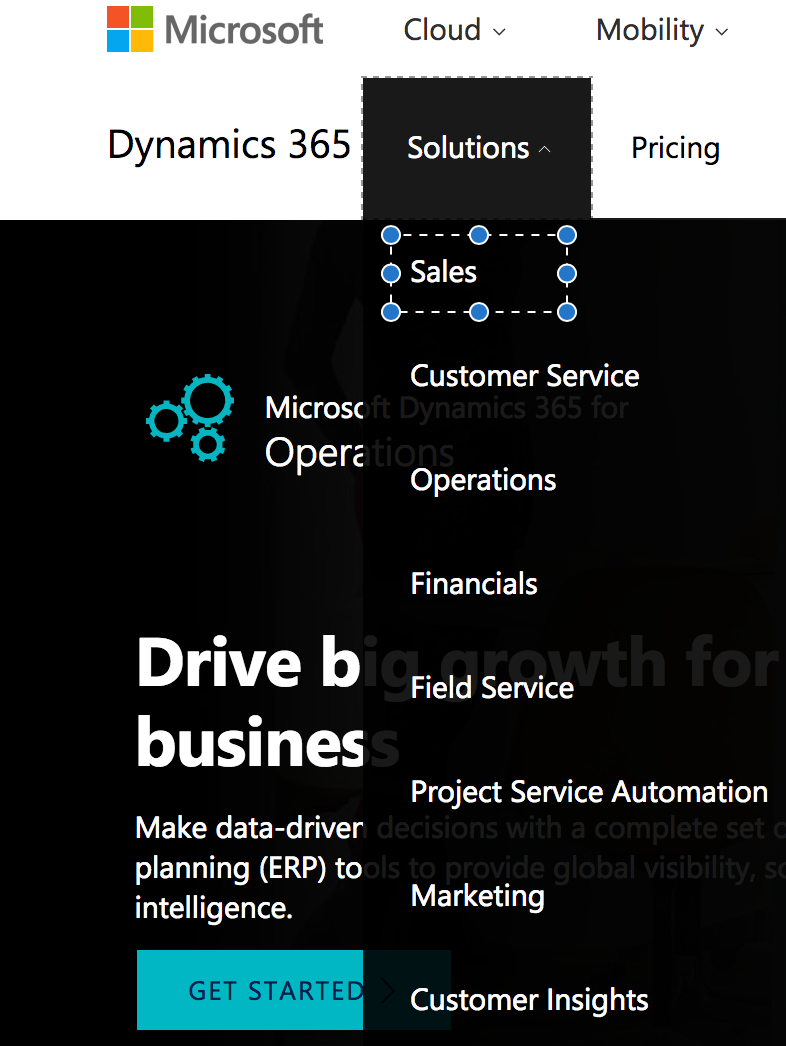Image resolution: width=786 pixels, height=1046 pixels.
Task: Click the top-left selection handle near Sales
Action: pos(391,235)
